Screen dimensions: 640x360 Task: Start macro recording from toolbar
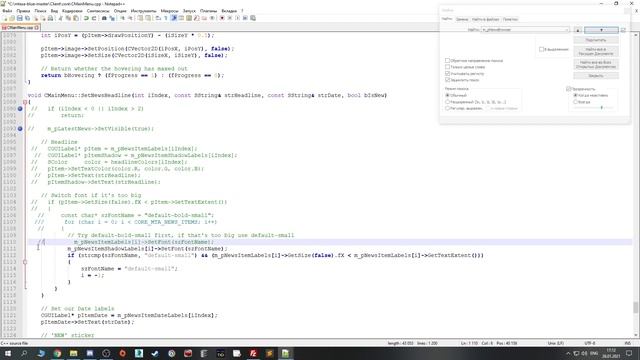(222, 18)
